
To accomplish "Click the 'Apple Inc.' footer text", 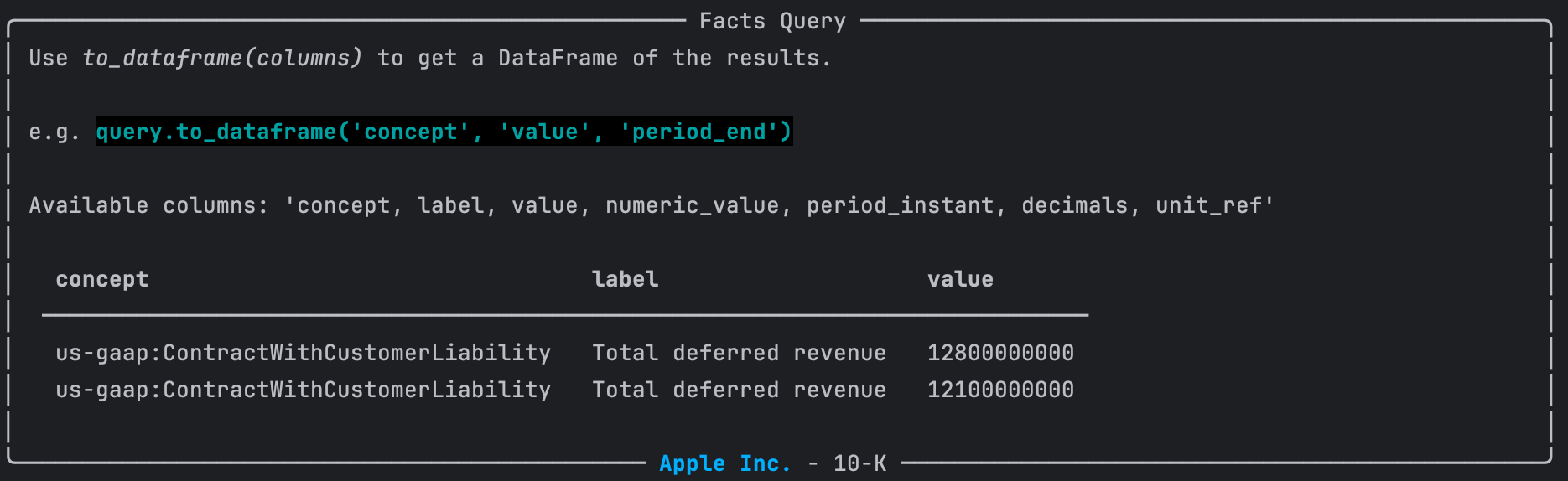I will tap(725, 463).
